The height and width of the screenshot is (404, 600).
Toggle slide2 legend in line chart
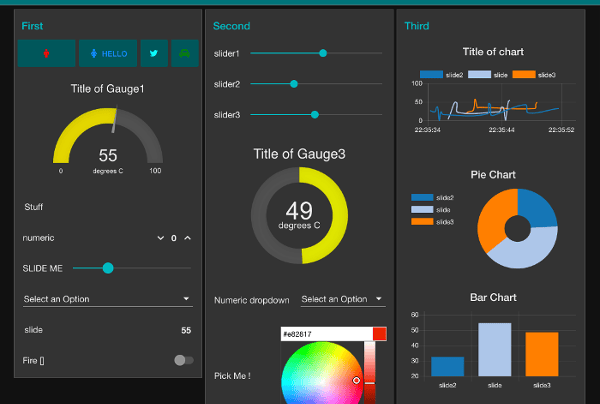coord(441,75)
